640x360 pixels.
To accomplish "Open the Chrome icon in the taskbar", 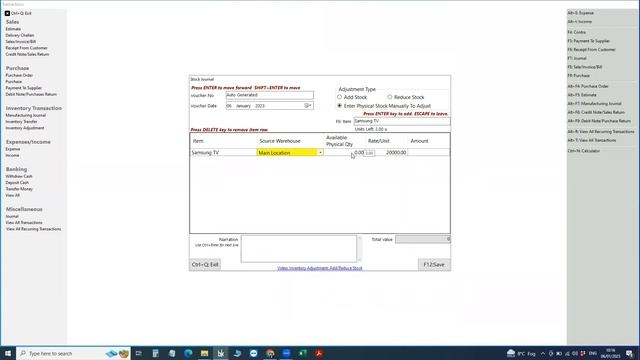I will point(270,353).
